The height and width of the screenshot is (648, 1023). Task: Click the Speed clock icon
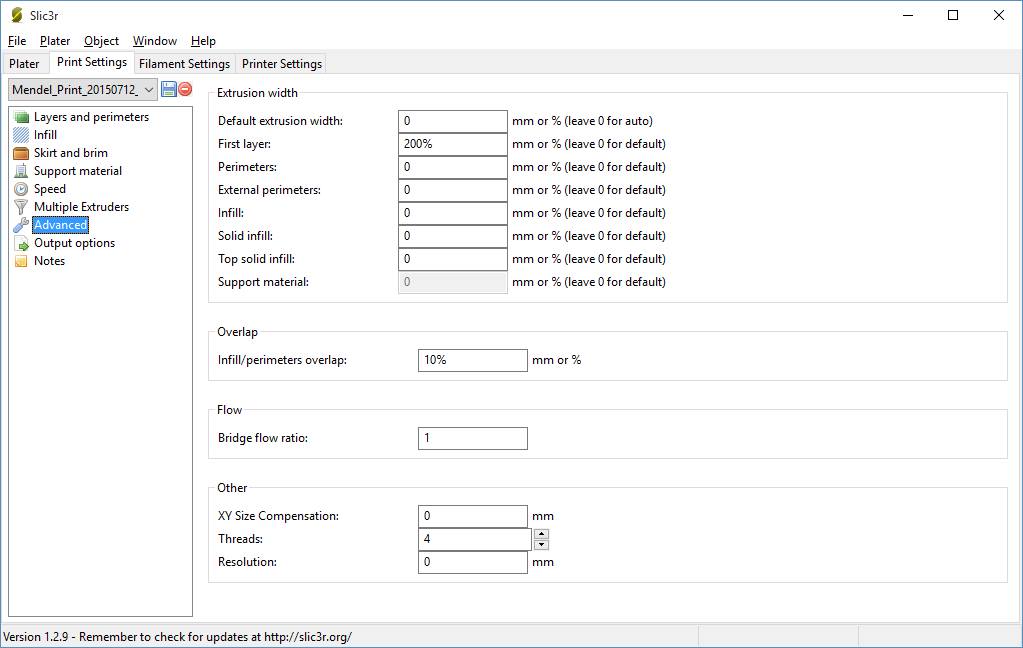click(x=21, y=189)
